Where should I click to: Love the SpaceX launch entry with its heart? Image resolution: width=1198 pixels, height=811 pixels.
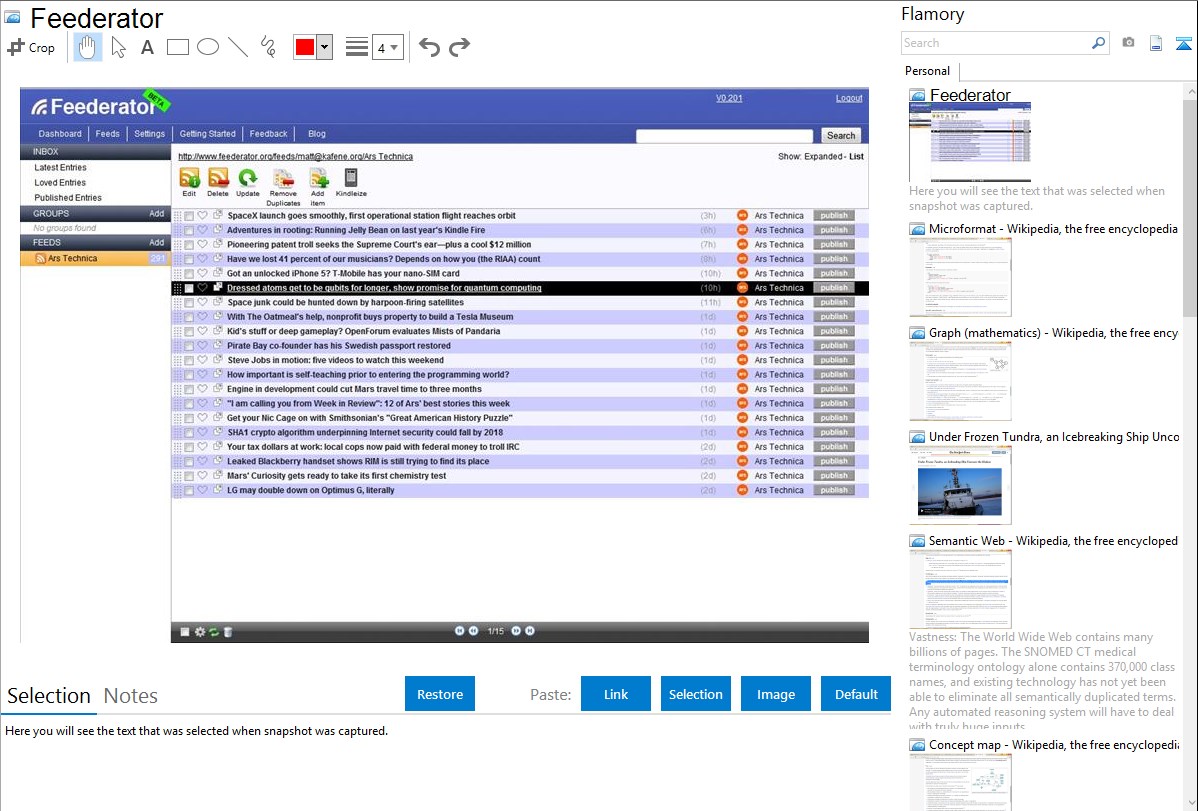(x=202, y=216)
